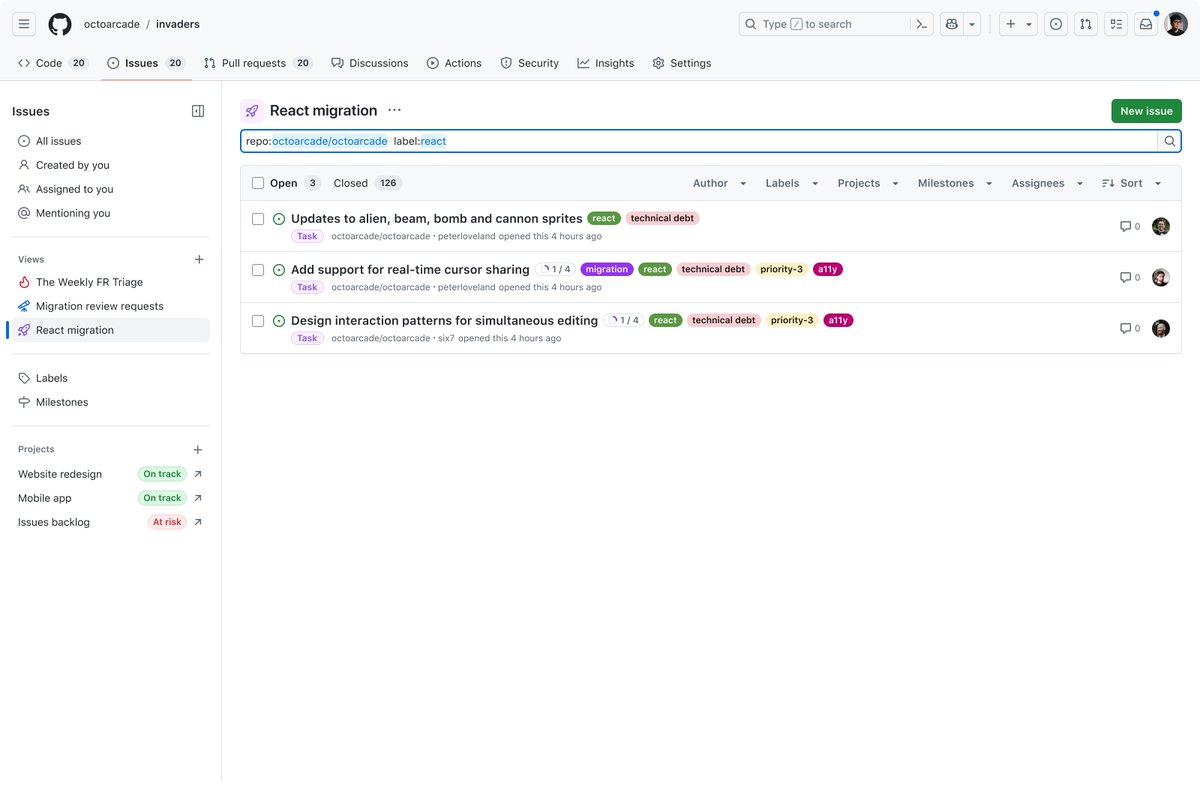
Task: Expand the Author filter dropdown
Action: coord(720,183)
